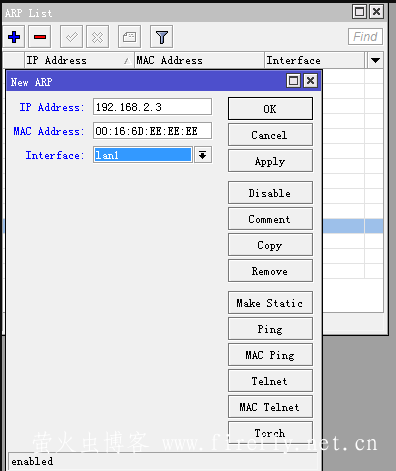Screen dimensions: 396x471
Task: Close the ARP List window
Action: pyautogui.click(x=376, y=12)
